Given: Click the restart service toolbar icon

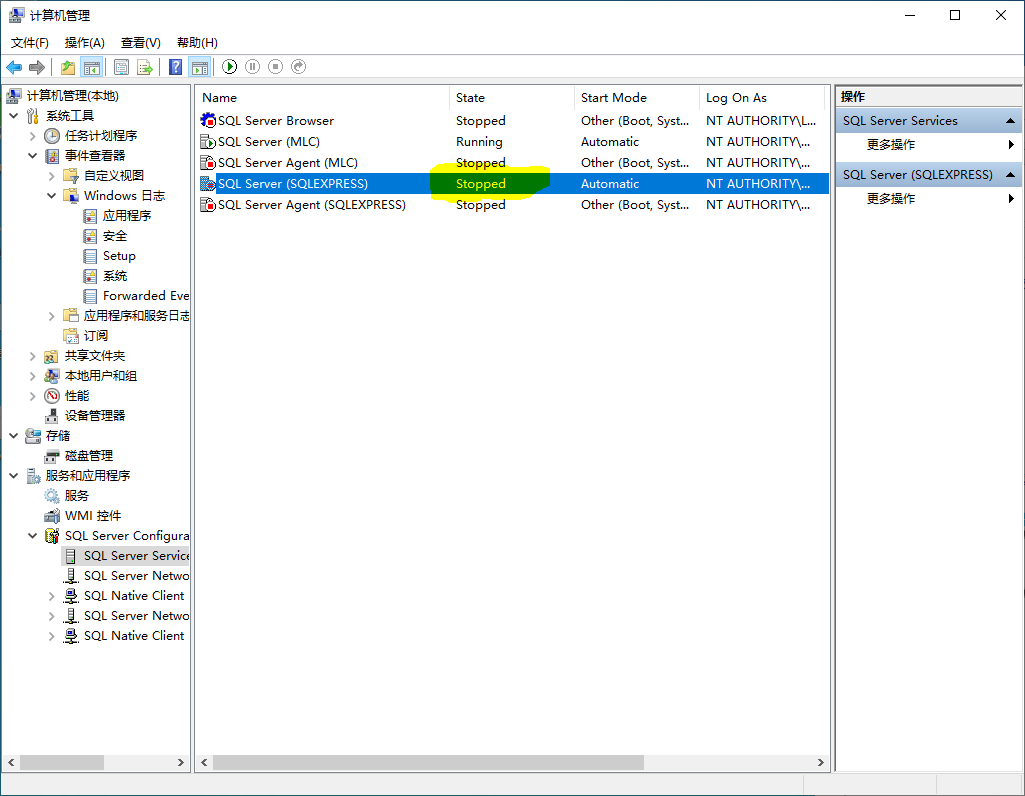Looking at the screenshot, I should tap(299, 67).
